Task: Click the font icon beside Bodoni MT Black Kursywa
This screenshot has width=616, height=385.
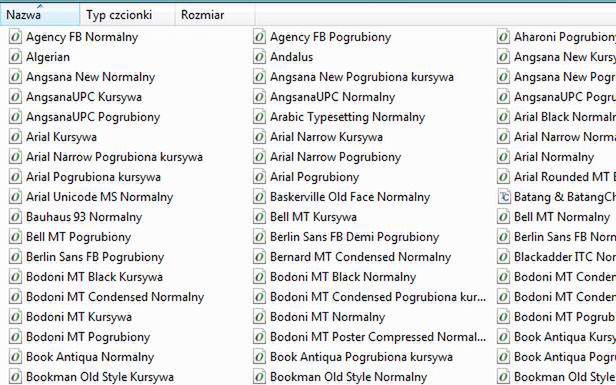Action: coord(15,277)
